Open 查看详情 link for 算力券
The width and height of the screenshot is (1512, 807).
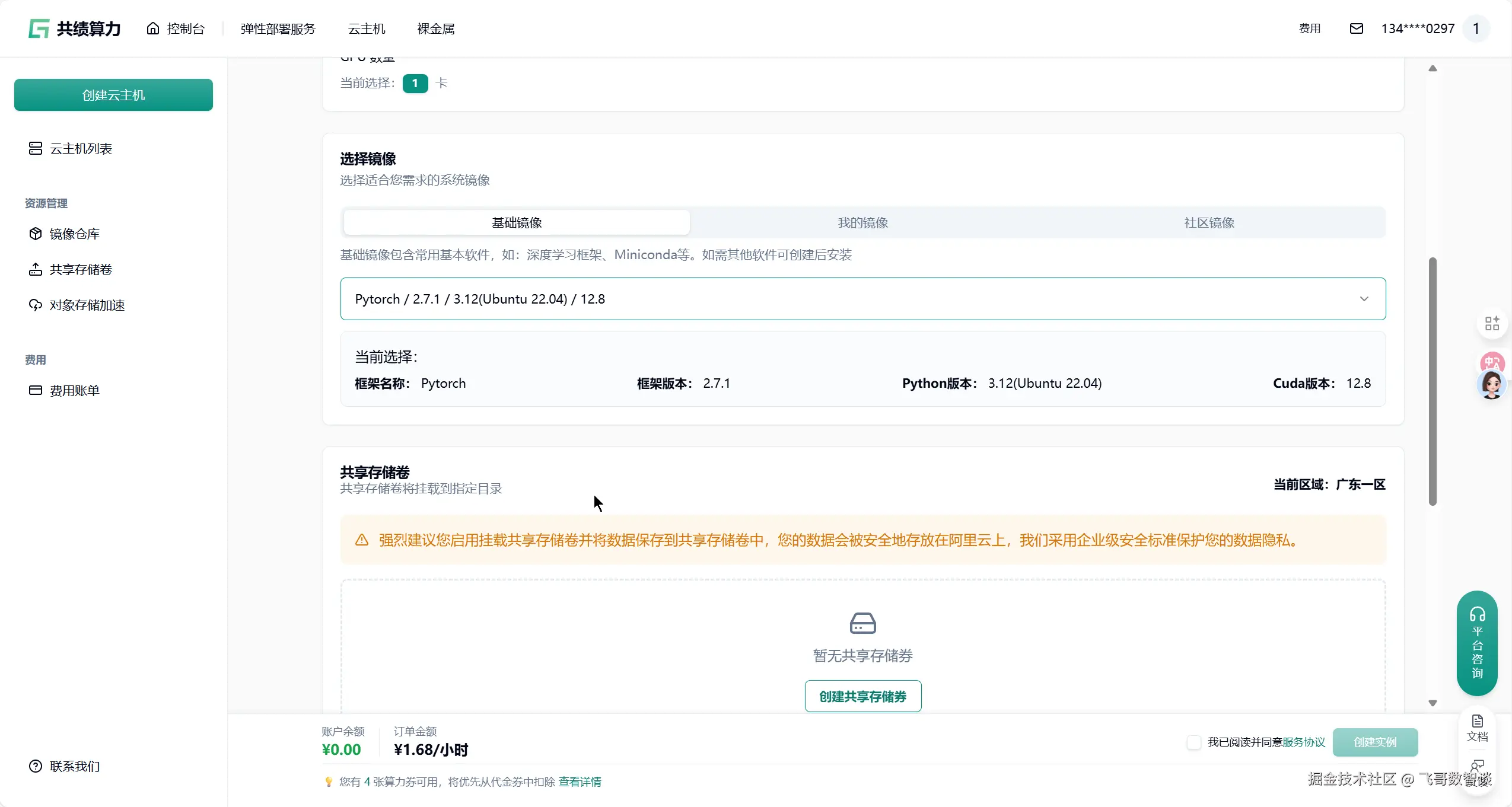click(580, 782)
